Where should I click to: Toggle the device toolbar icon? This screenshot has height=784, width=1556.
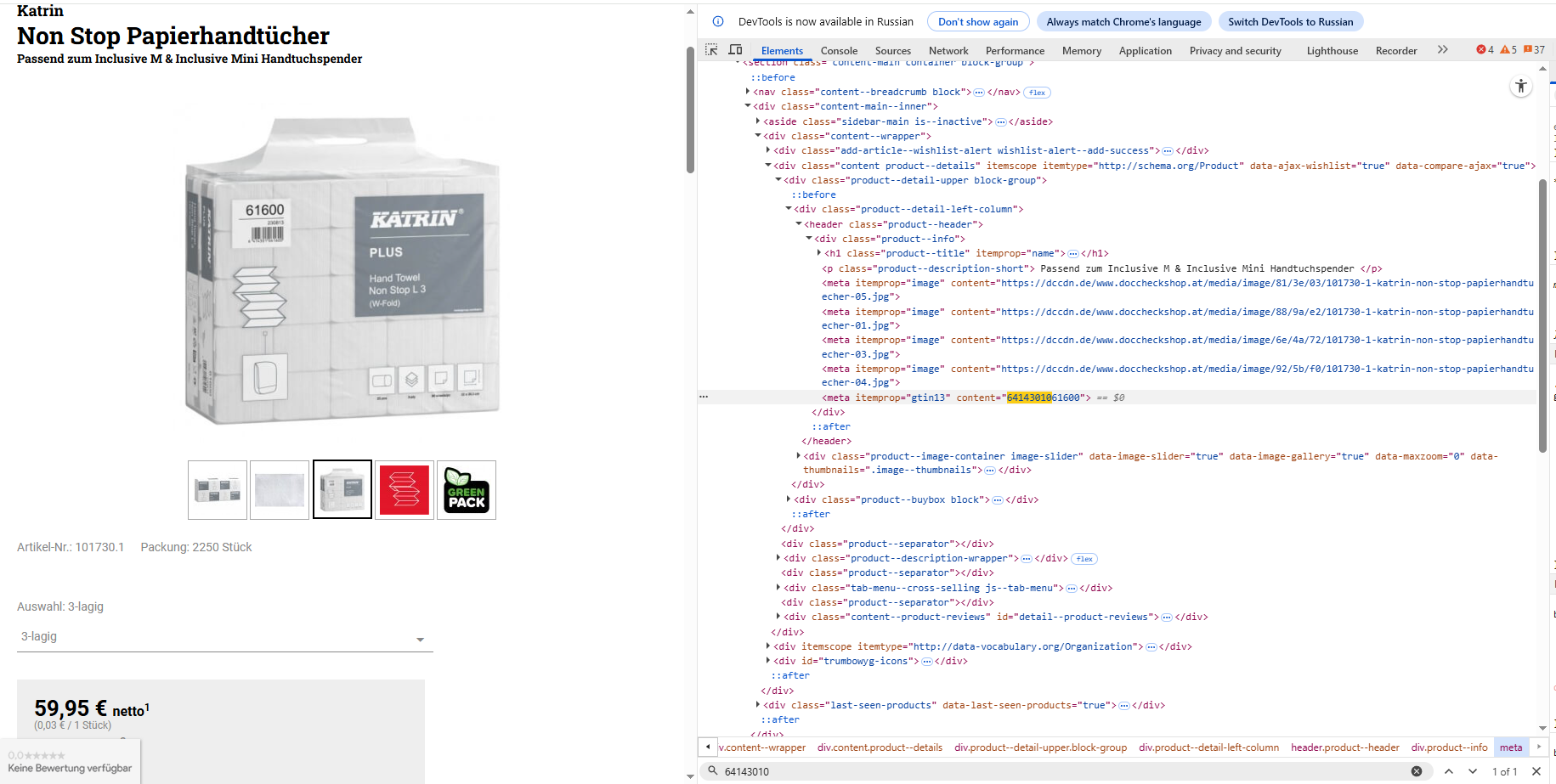coord(736,50)
